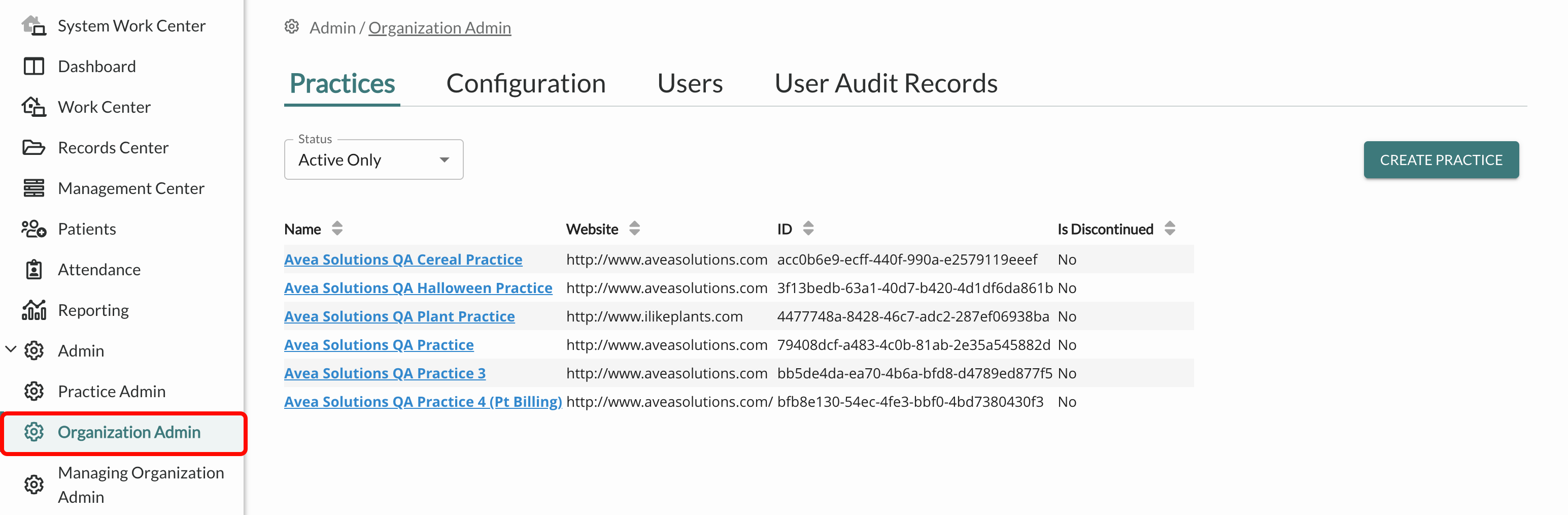Click the Work Center house icon
Image resolution: width=1568 pixels, height=515 pixels.
[34, 107]
